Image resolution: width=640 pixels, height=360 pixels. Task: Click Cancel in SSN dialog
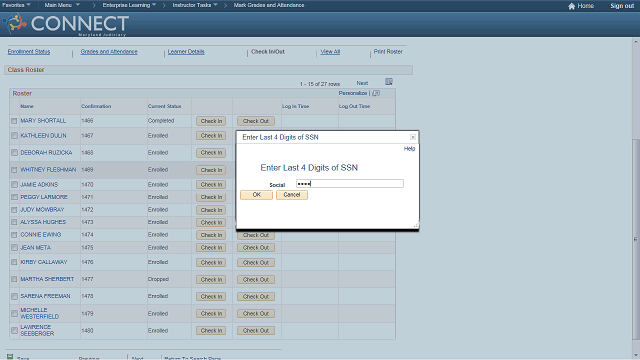pyautogui.click(x=292, y=195)
